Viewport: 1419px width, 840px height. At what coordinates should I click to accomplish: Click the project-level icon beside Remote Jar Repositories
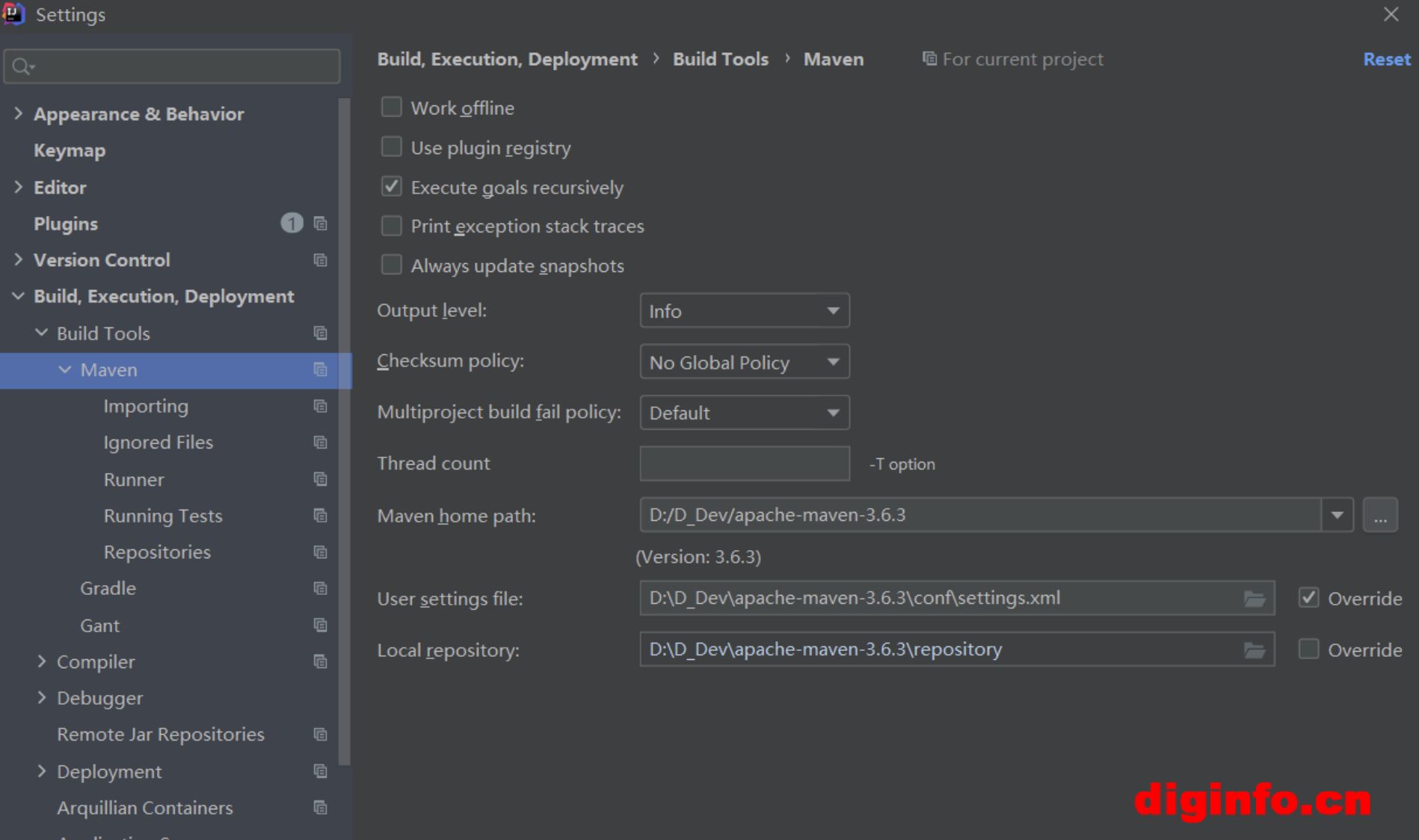click(320, 735)
